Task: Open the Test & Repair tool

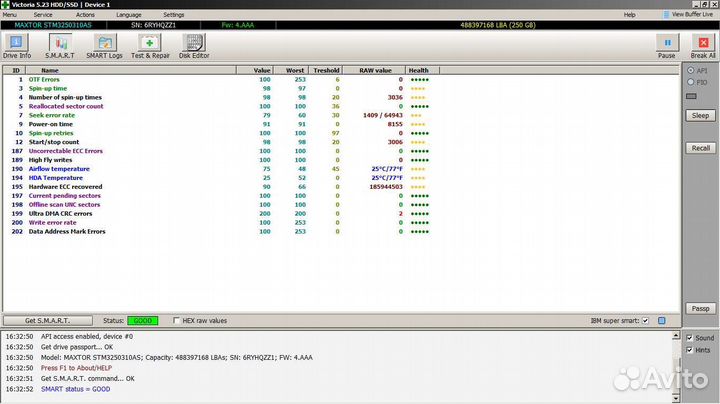Action: tap(149, 46)
